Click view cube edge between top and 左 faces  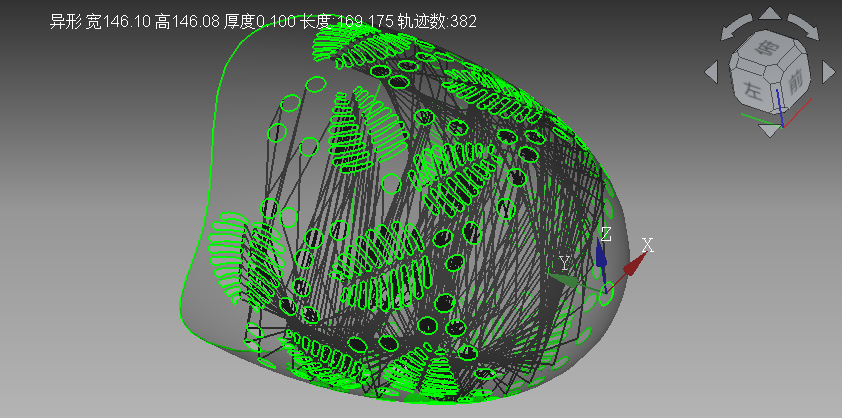[748, 68]
